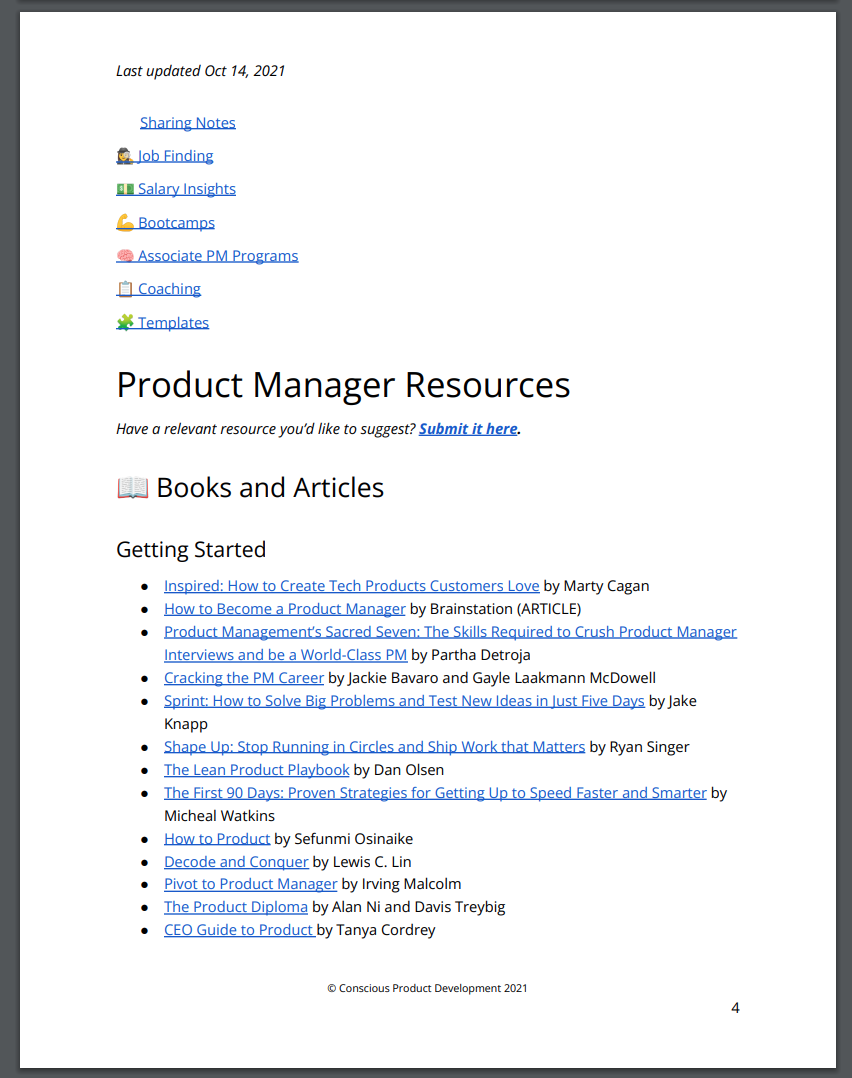Click the author text Ryan Singer
Image resolution: width=852 pixels, height=1078 pixels.
[x=649, y=747]
